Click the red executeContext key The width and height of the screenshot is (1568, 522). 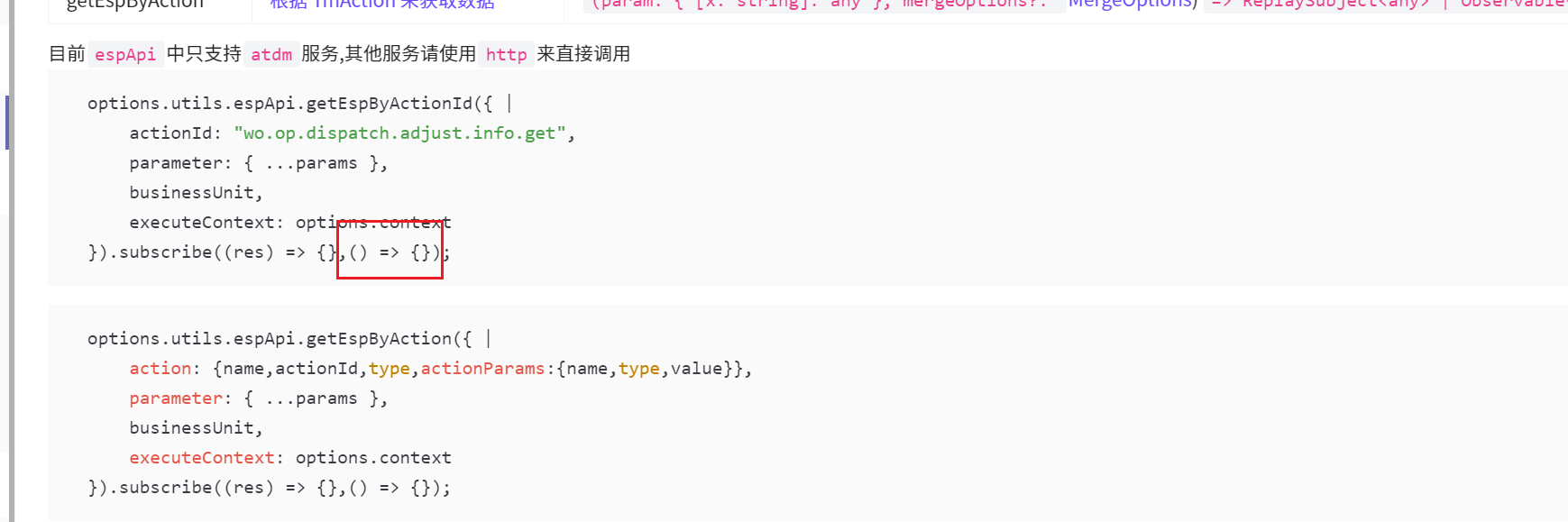click(202, 458)
